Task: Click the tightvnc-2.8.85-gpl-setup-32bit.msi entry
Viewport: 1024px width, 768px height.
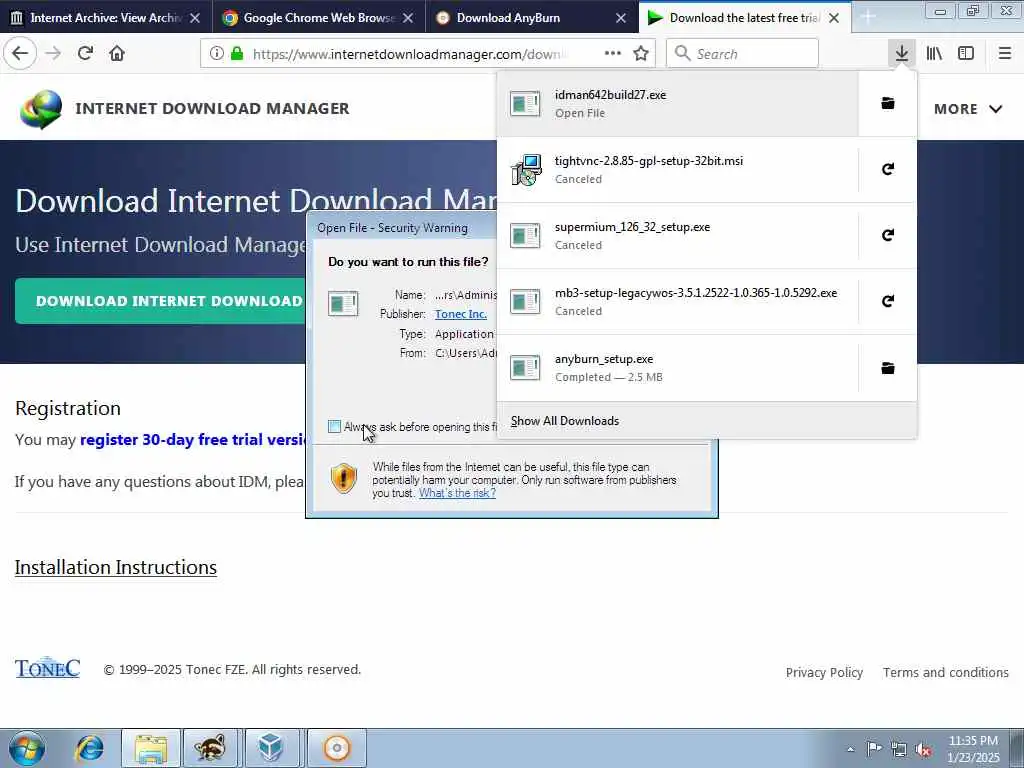Action: coord(677,169)
